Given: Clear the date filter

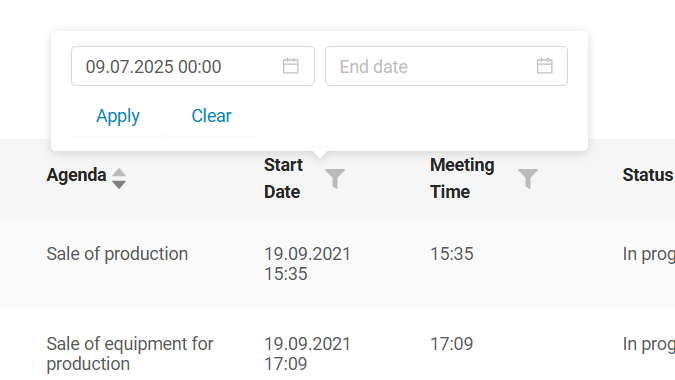Looking at the screenshot, I should click(211, 116).
